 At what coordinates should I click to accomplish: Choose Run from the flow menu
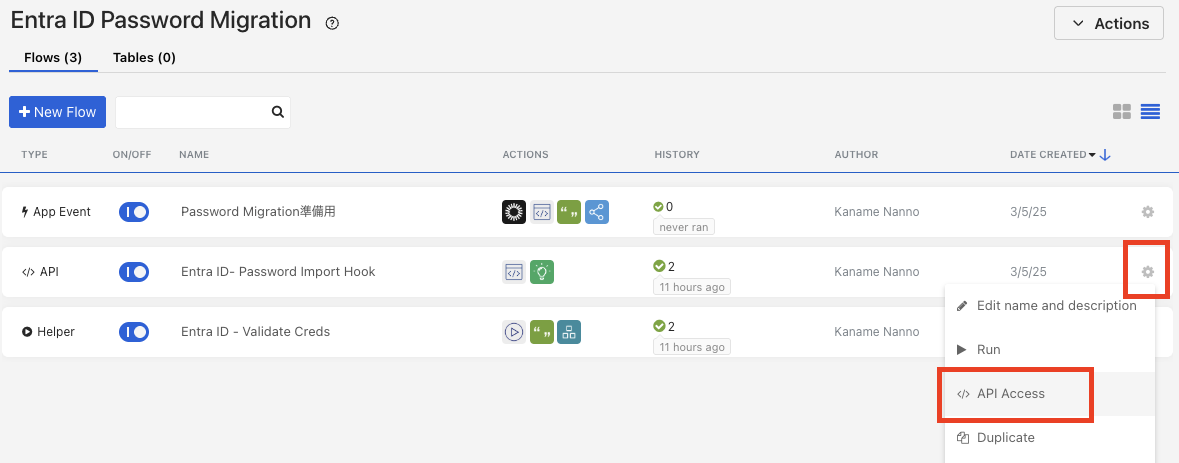point(988,350)
